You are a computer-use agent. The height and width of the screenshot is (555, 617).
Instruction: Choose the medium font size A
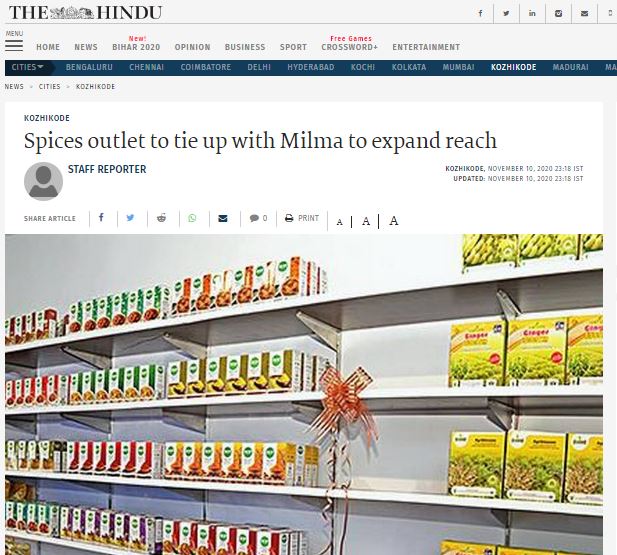366,221
